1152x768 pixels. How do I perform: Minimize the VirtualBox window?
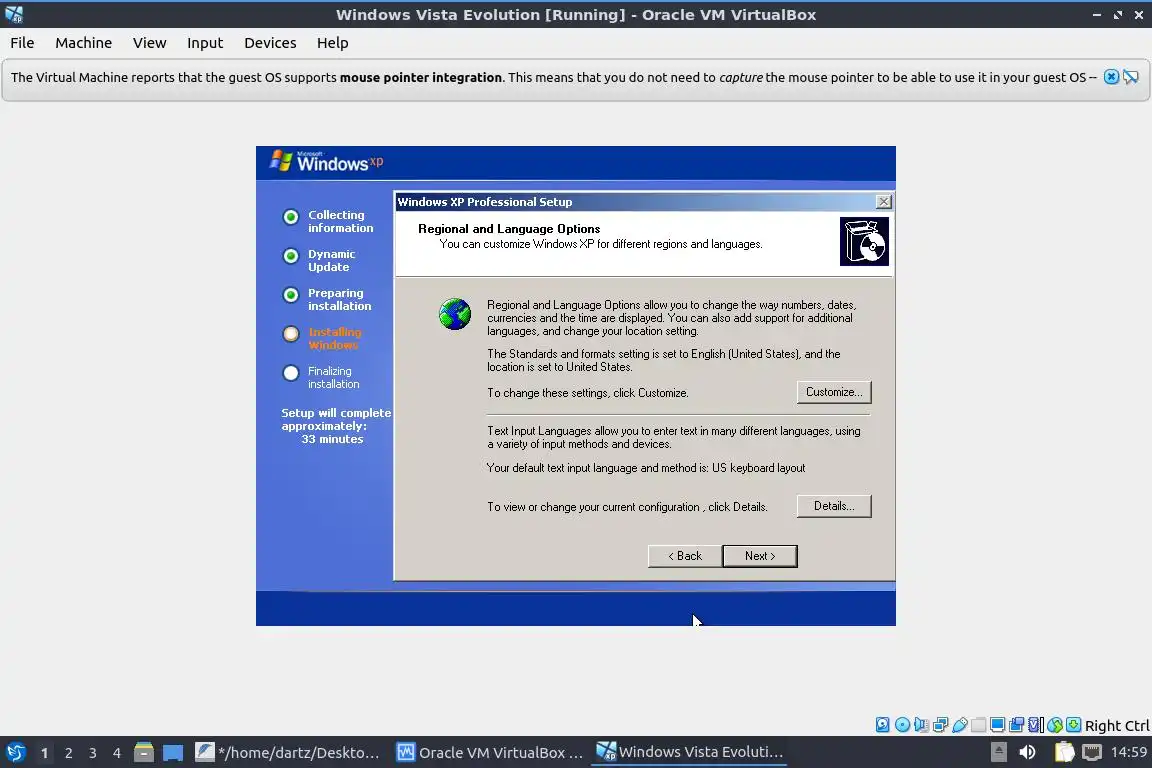[x=1096, y=15]
